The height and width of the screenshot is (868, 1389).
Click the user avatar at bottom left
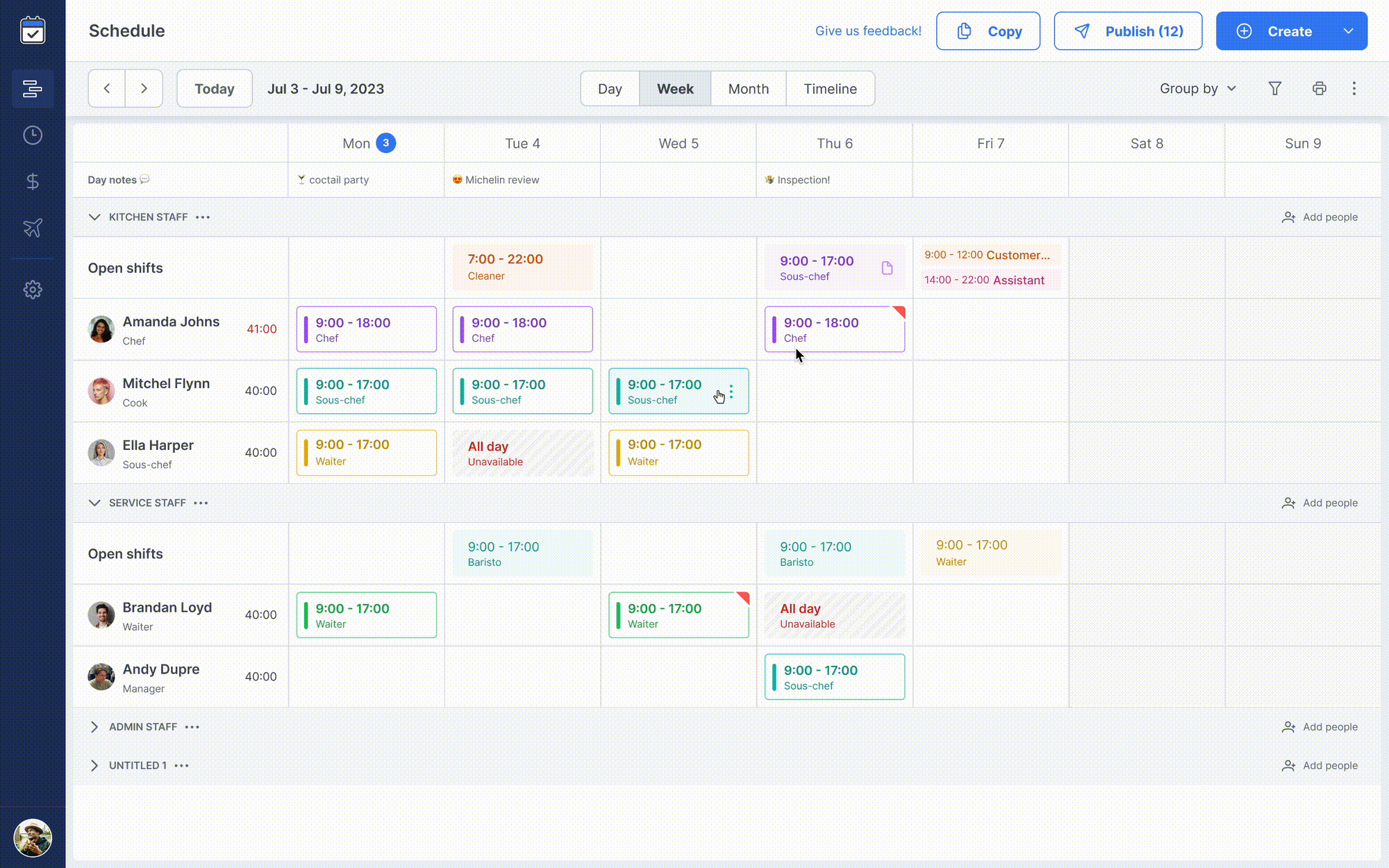32,839
